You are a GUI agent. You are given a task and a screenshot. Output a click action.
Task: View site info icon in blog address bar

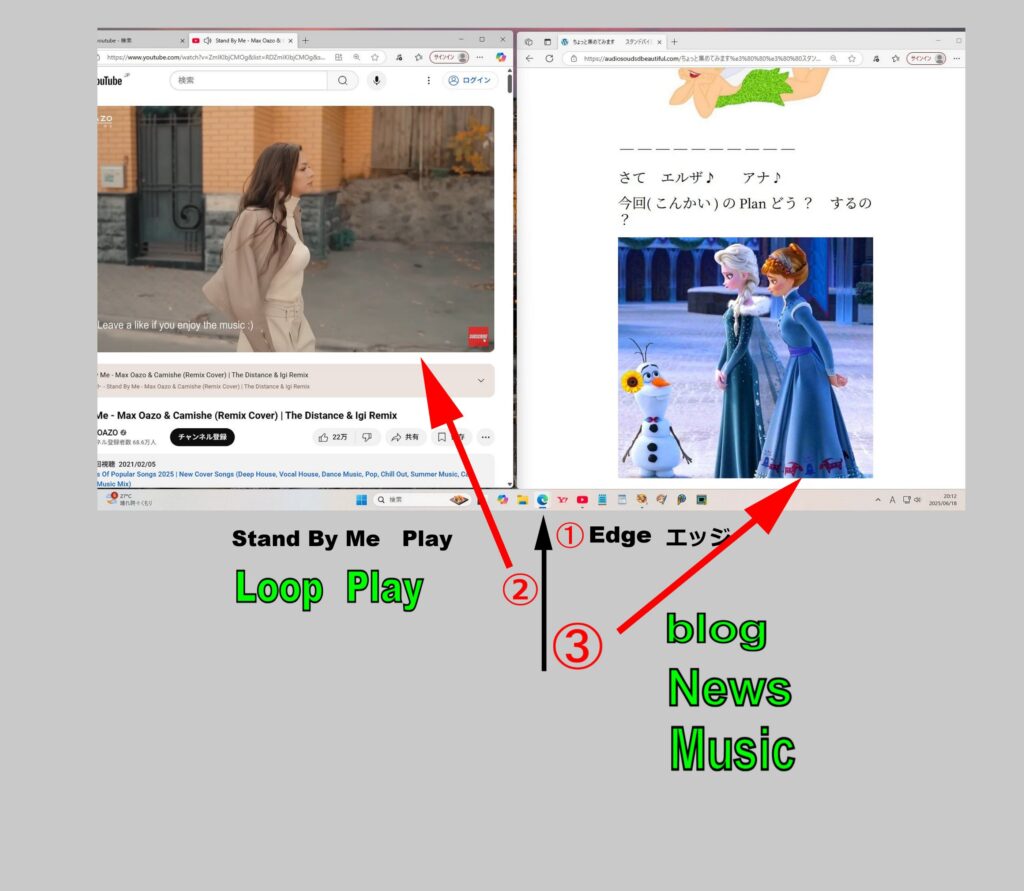click(573, 59)
